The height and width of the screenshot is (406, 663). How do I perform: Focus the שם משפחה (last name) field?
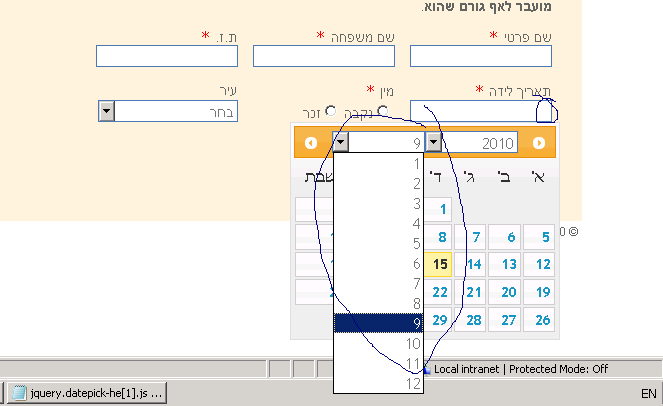325,56
